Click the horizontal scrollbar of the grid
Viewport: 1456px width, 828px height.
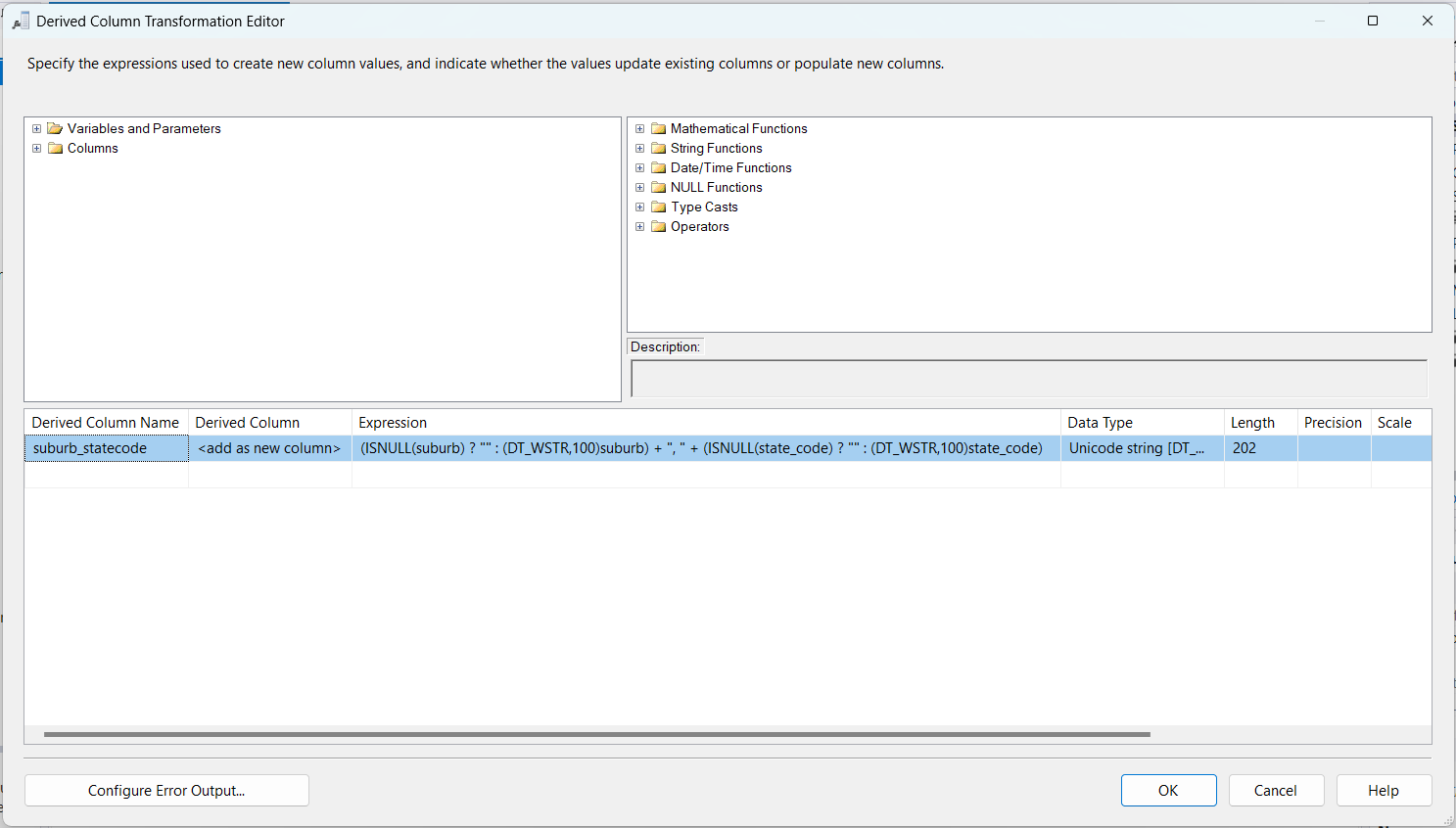coord(597,734)
